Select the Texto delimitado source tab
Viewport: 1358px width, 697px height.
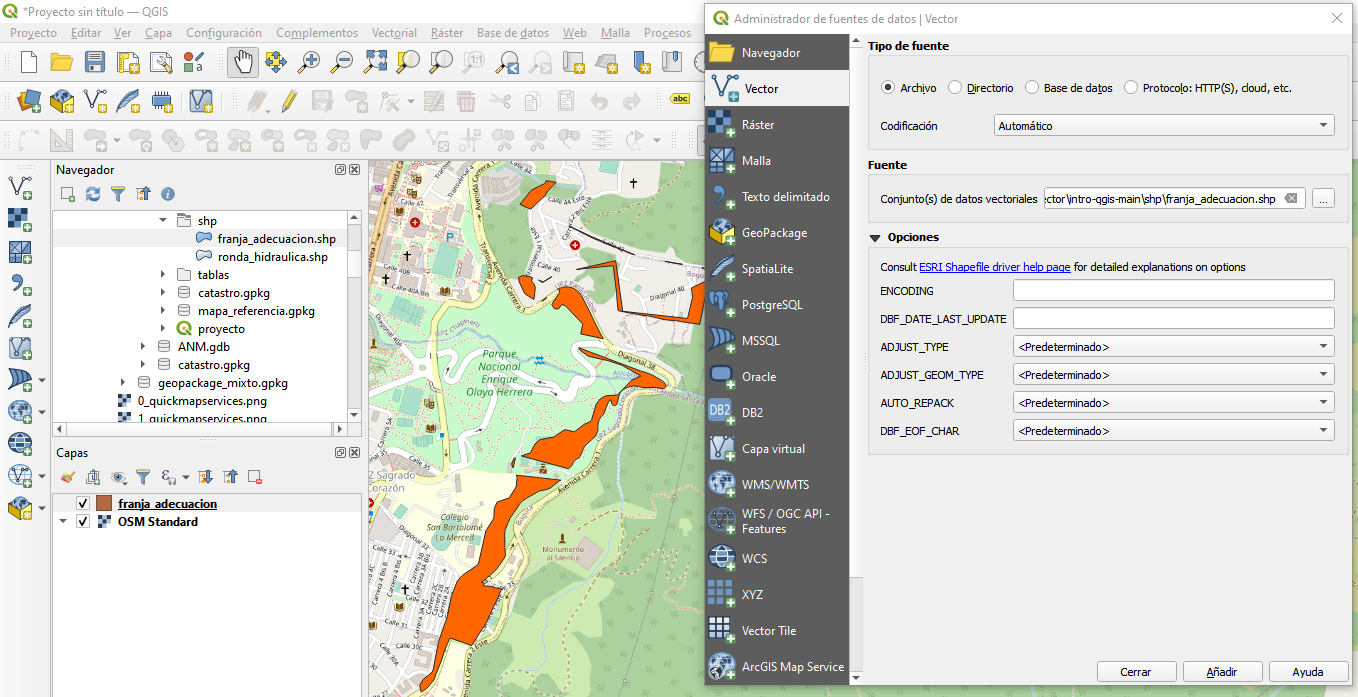777,197
